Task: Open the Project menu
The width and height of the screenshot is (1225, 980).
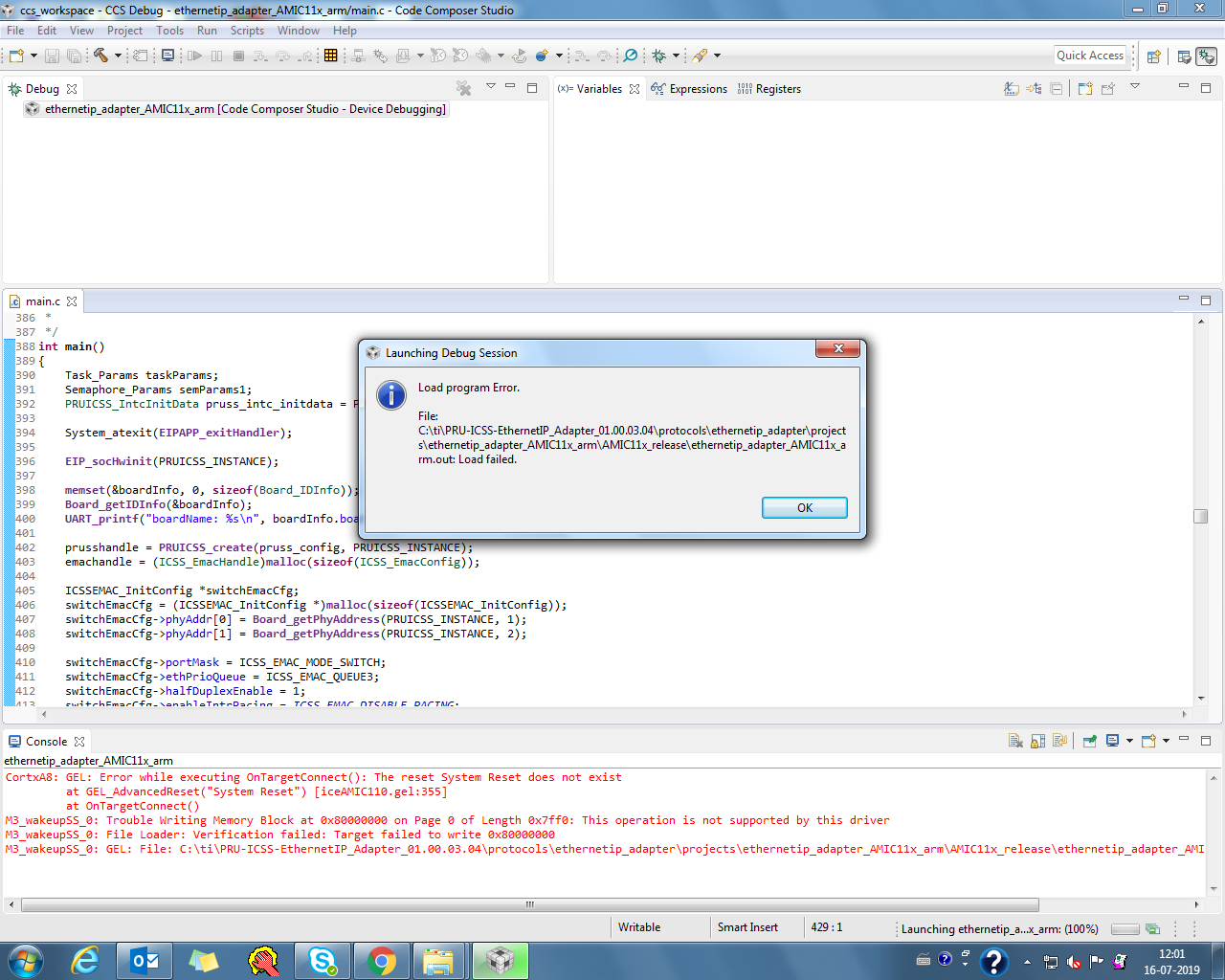Action: coord(124,31)
